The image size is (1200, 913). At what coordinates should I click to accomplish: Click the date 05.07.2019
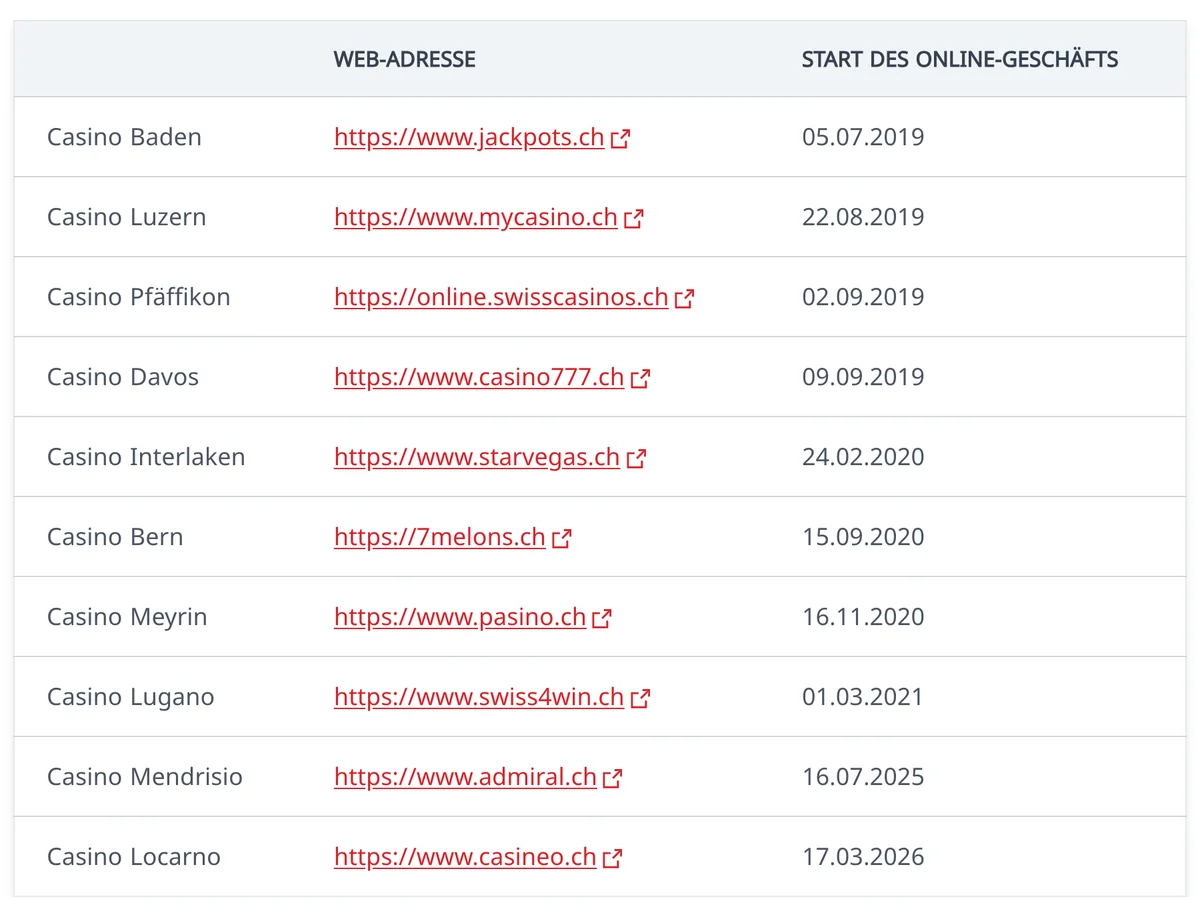(x=863, y=137)
